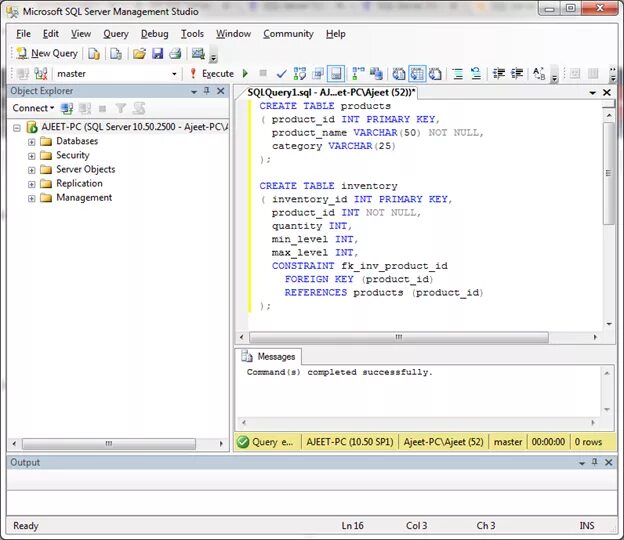624x540 pixels.
Task: Close the SQLQuery1.sql query tab
Action: point(606,92)
